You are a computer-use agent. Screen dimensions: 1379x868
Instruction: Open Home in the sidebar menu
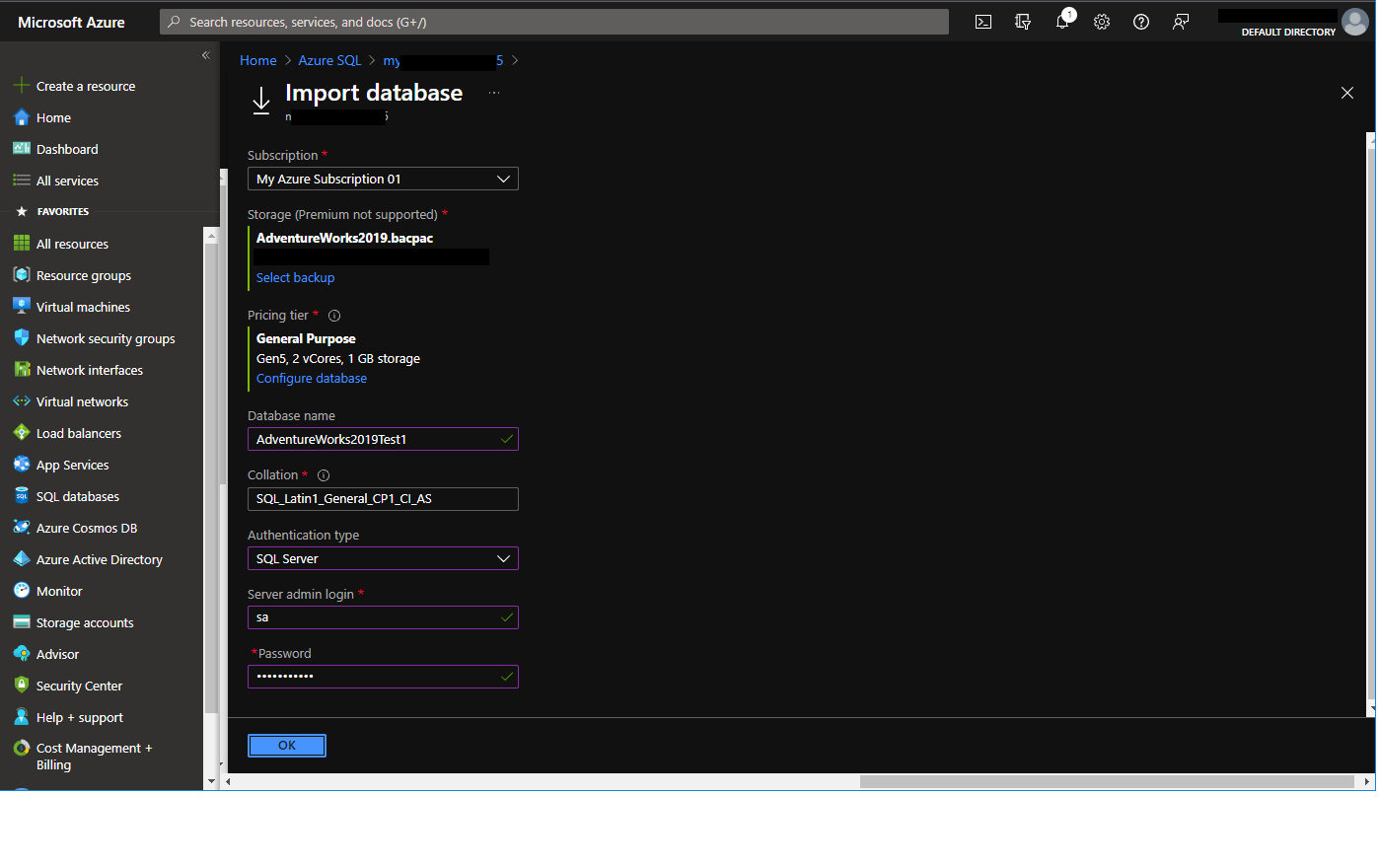pyautogui.click(x=53, y=117)
